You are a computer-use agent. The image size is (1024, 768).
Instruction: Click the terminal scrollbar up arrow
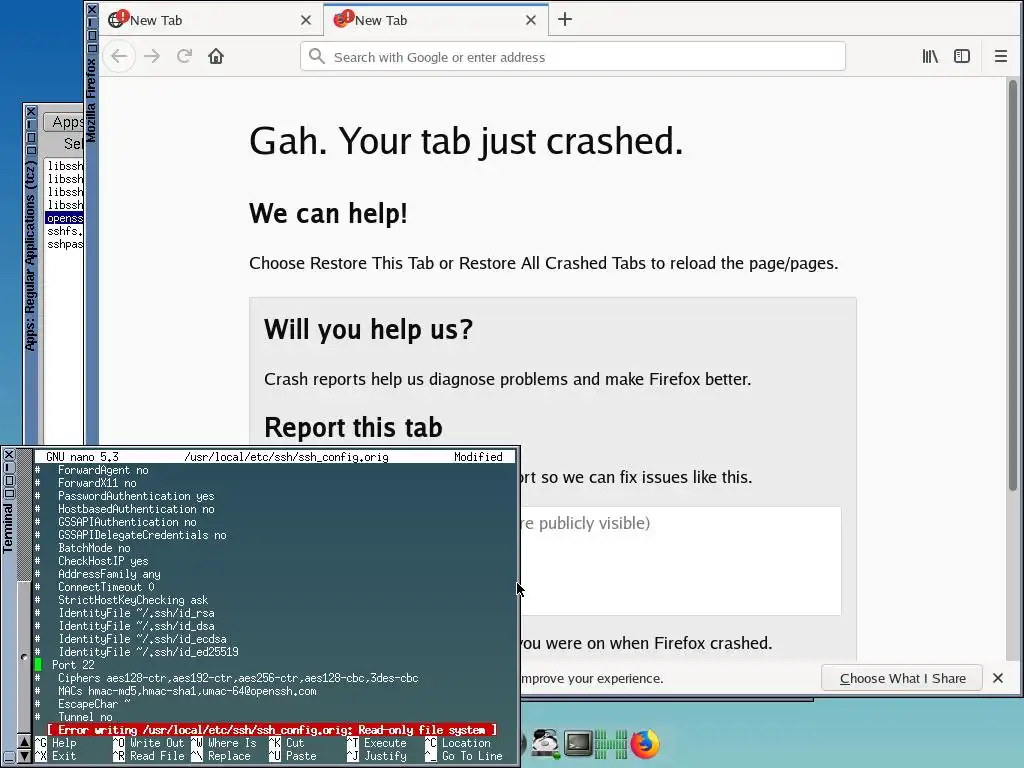click(24, 742)
